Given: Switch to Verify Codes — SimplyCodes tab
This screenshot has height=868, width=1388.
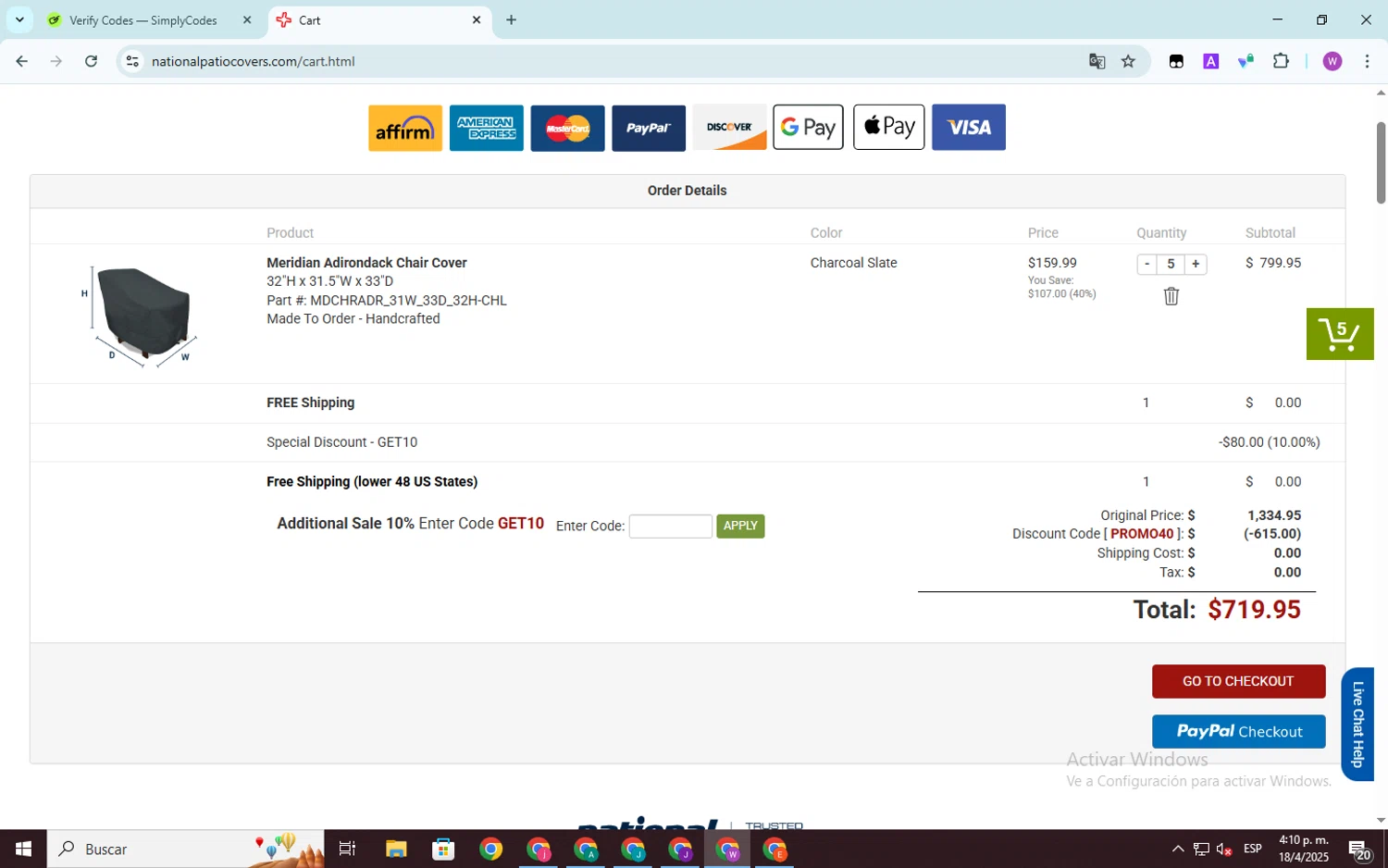Looking at the screenshot, I should (143, 20).
